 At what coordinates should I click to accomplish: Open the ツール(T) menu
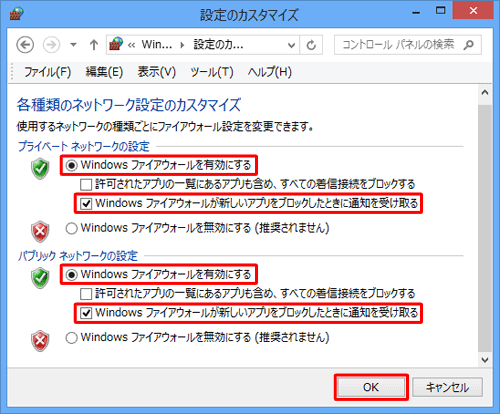click(x=211, y=72)
